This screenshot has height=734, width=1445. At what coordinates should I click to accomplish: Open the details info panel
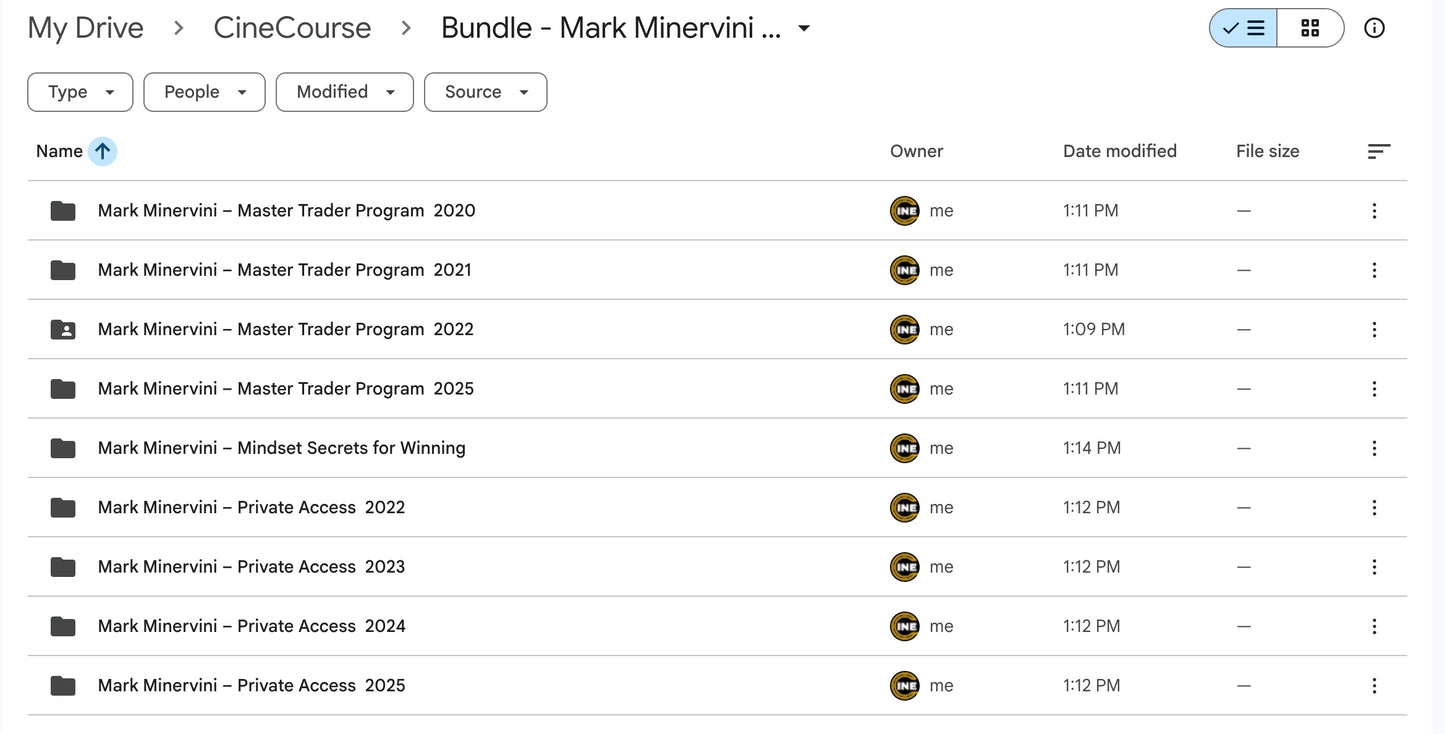[1374, 28]
